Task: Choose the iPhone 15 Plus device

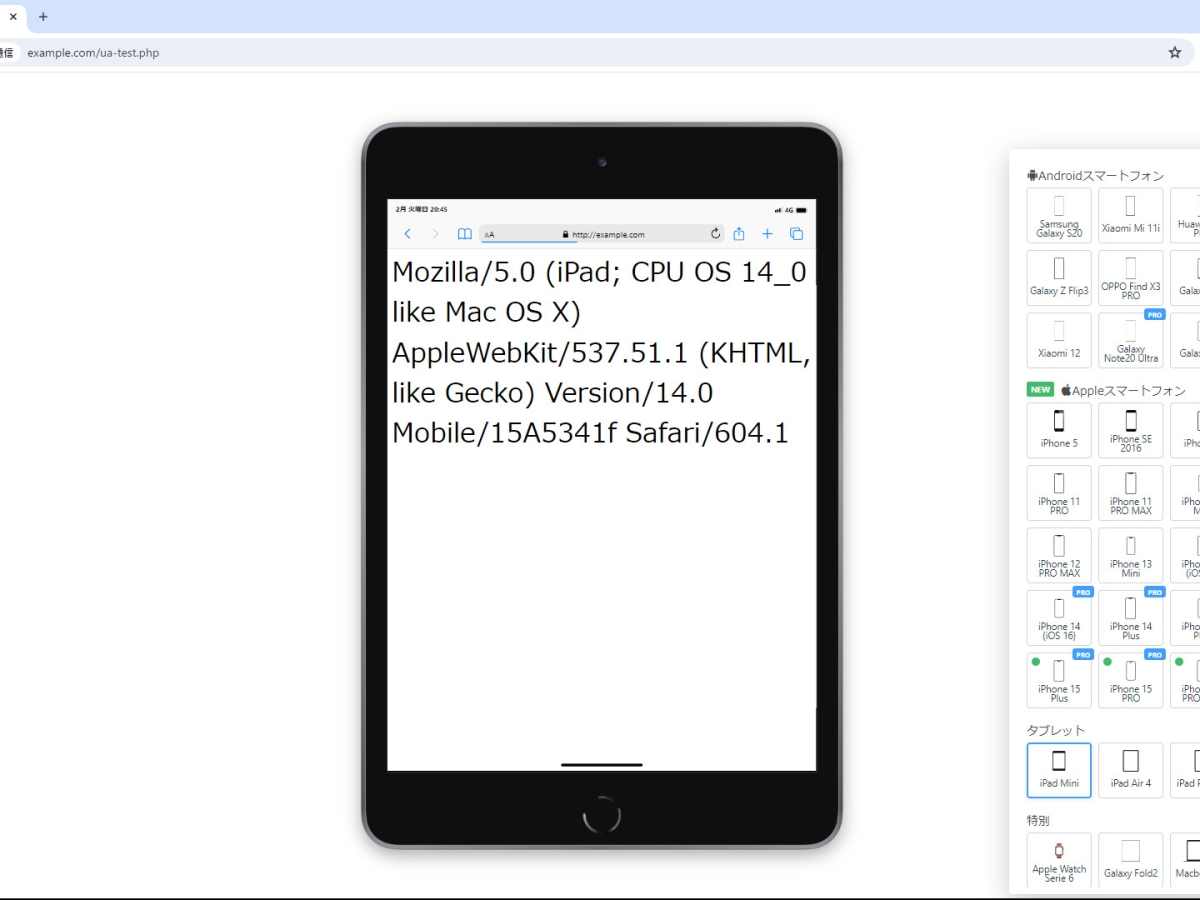Action: (x=1059, y=680)
